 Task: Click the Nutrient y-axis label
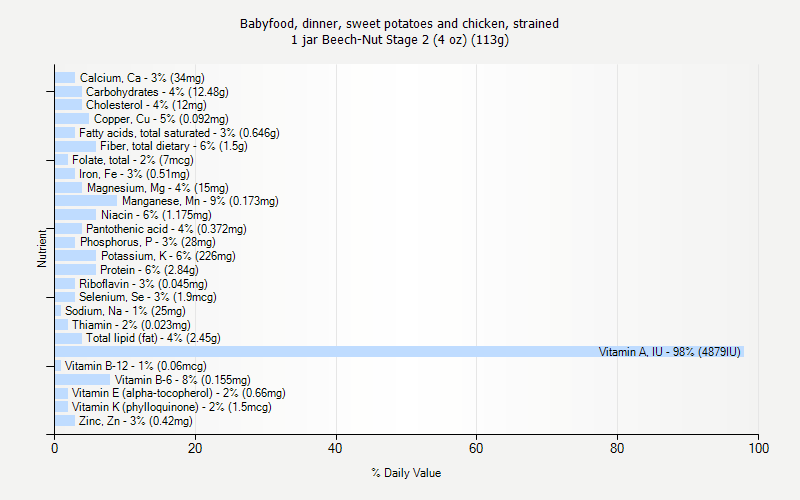(x=41, y=248)
